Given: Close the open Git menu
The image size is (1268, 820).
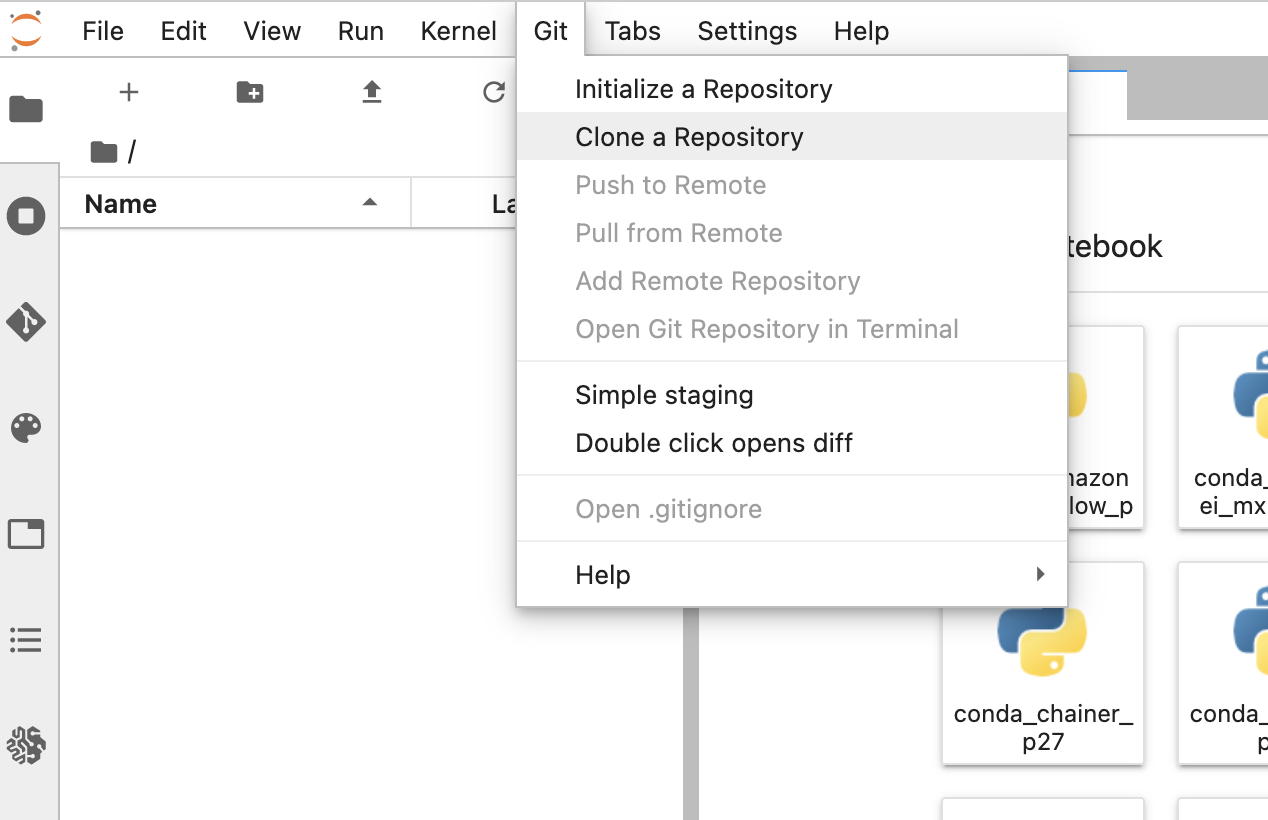Looking at the screenshot, I should click(x=551, y=31).
